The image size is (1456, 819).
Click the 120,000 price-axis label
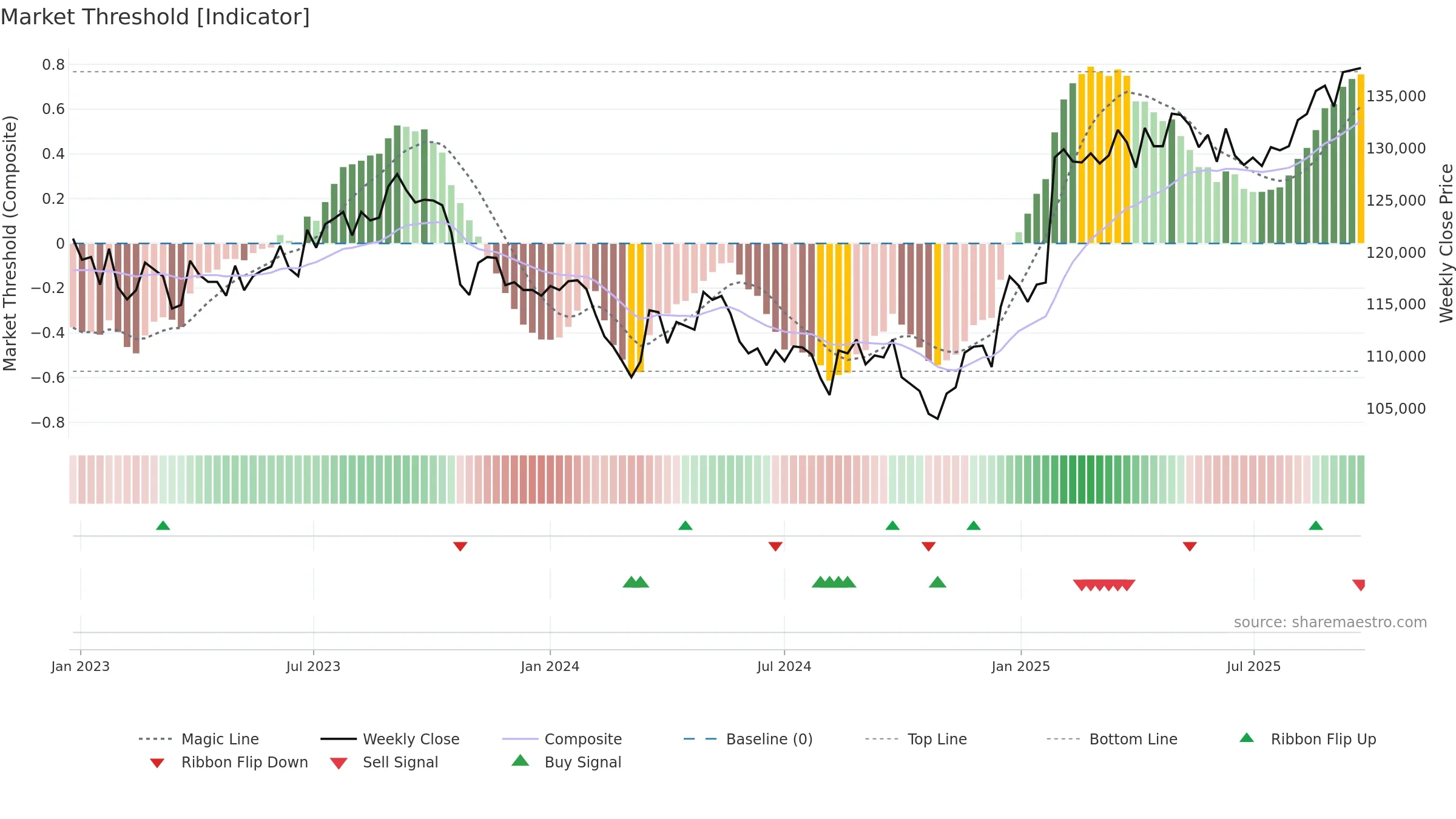click(1396, 252)
